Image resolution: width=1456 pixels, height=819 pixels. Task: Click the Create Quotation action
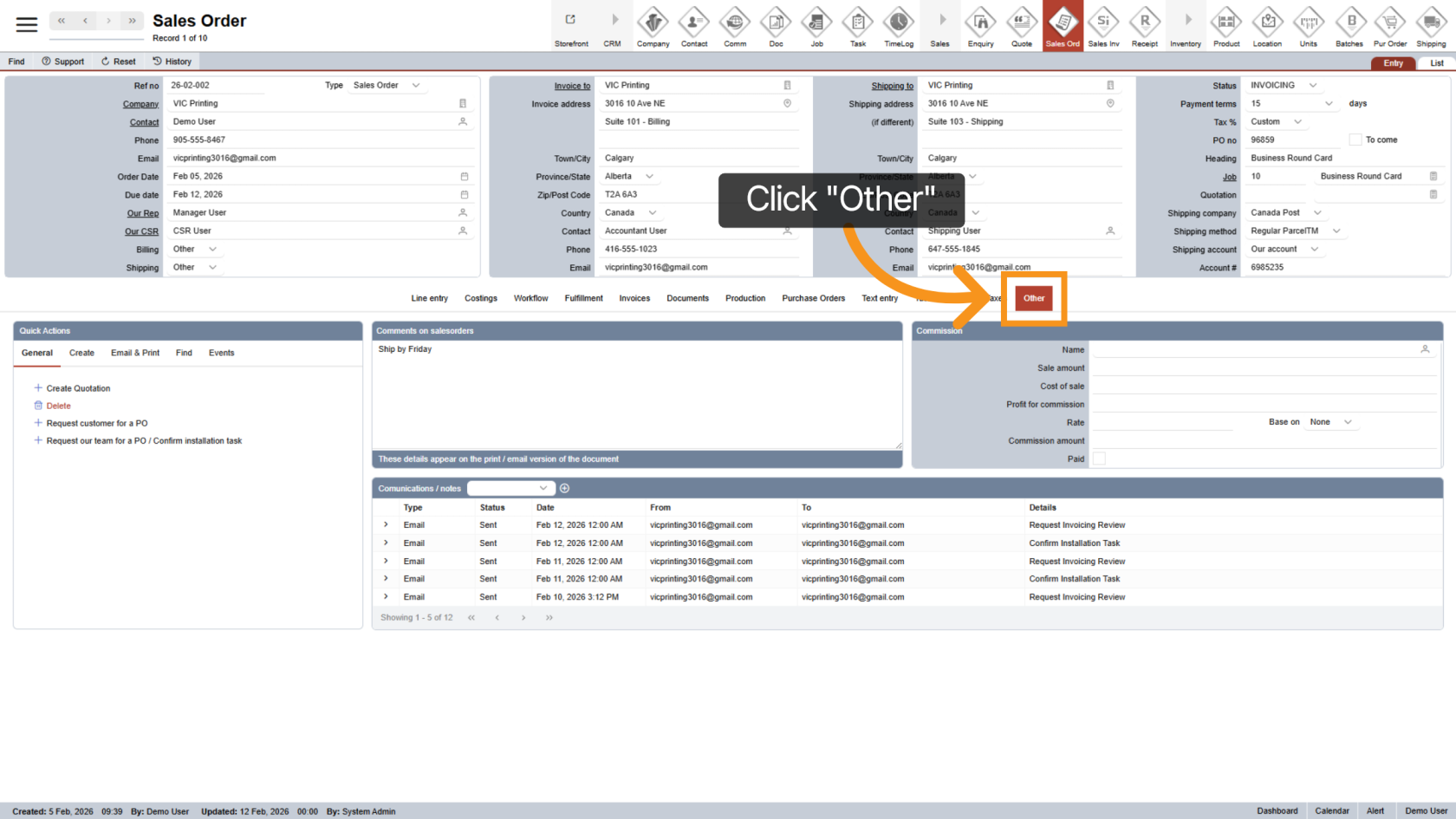tap(78, 388)
